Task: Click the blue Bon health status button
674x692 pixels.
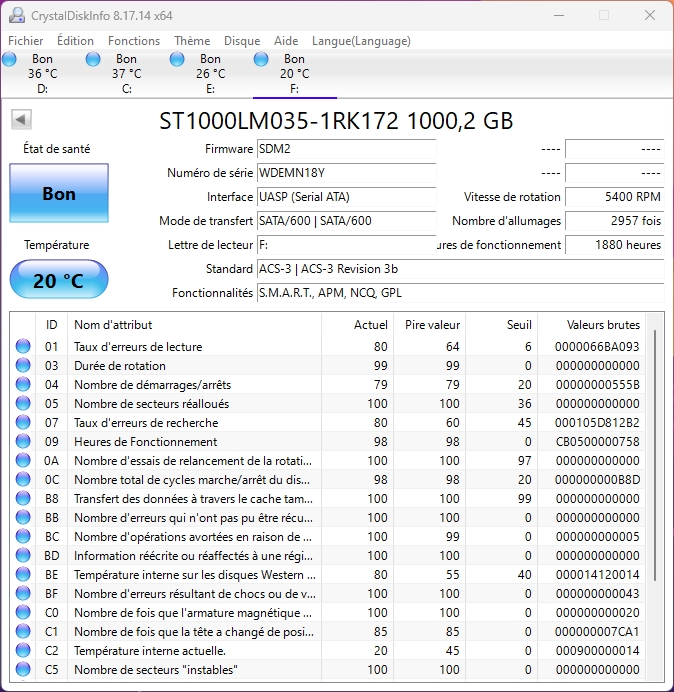Action: [59, 194]
